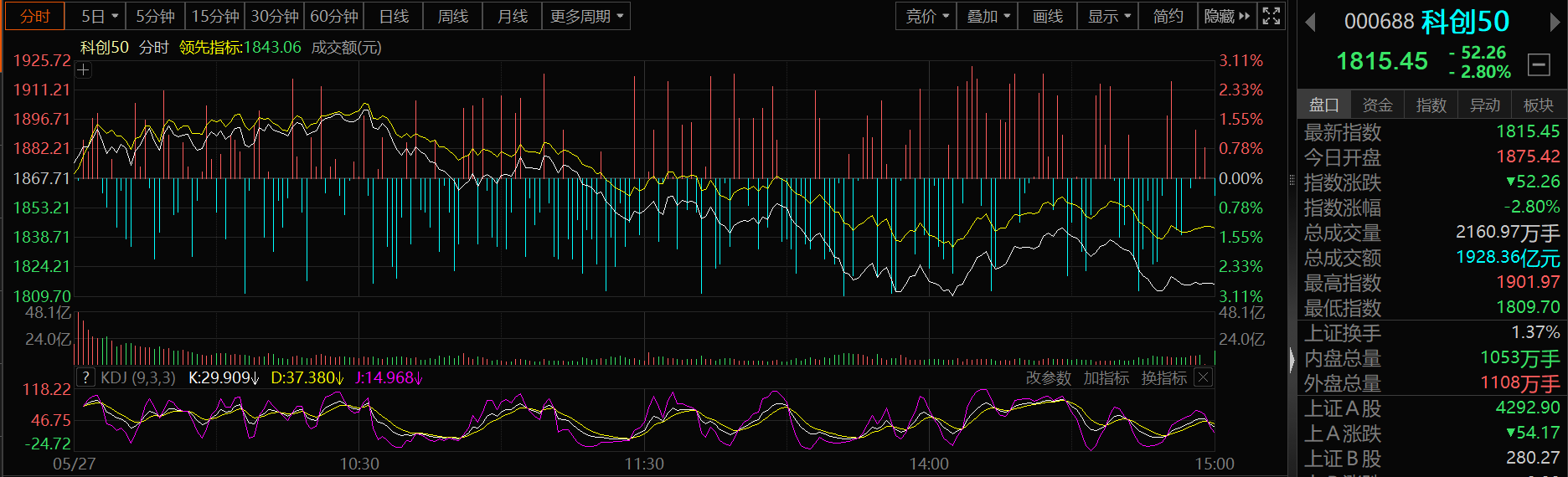Viewport: 1568px width, 477px height.
Task: Collapse the side panel with the divider arrow
Action: (x=1292, y=360)
